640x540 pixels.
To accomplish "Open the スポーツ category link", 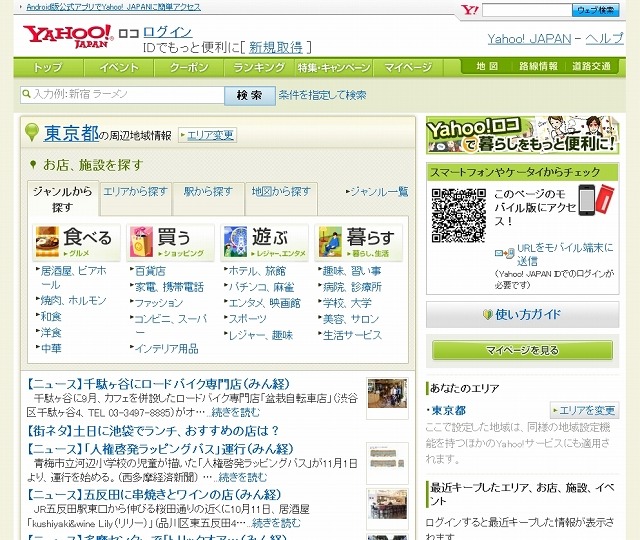I will [x=247, y=319].
